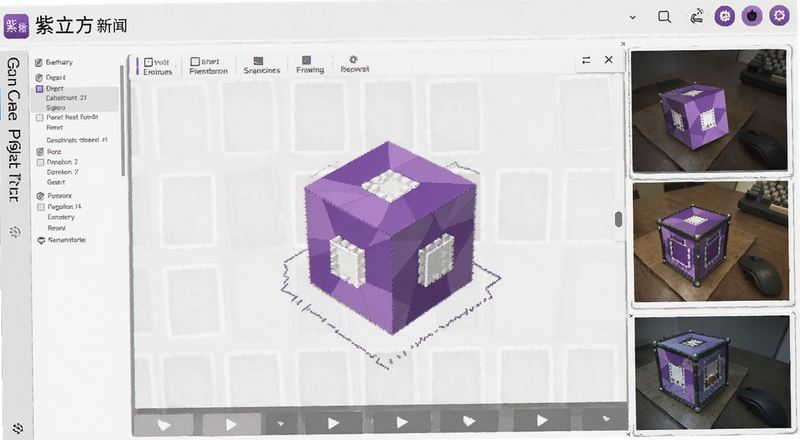Screen dimensions: 800x440
Task: Open the plain purple gear settings icon
Action: [779, 16]
